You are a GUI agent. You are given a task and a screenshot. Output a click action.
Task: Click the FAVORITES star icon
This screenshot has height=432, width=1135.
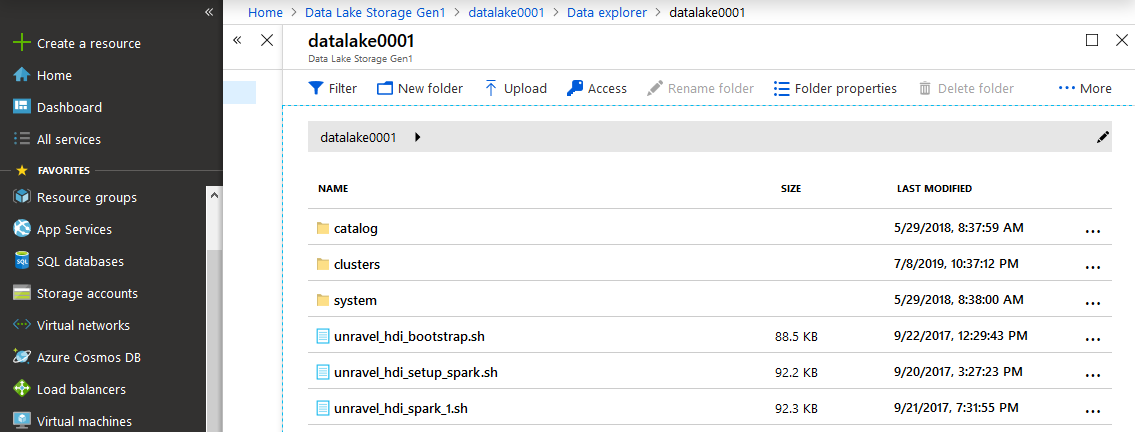(22, 171)
